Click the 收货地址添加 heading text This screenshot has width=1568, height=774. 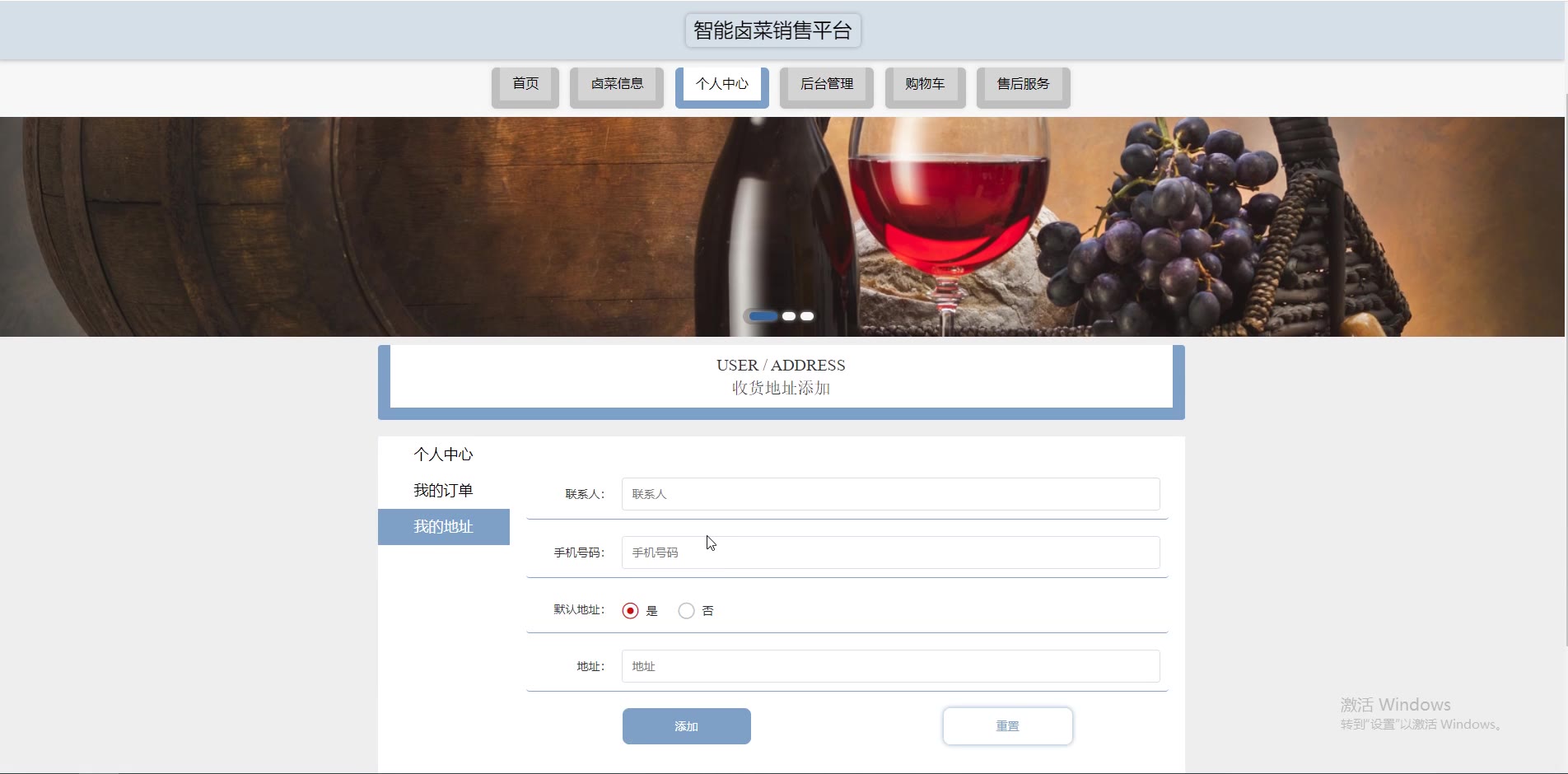coord(781,388)
